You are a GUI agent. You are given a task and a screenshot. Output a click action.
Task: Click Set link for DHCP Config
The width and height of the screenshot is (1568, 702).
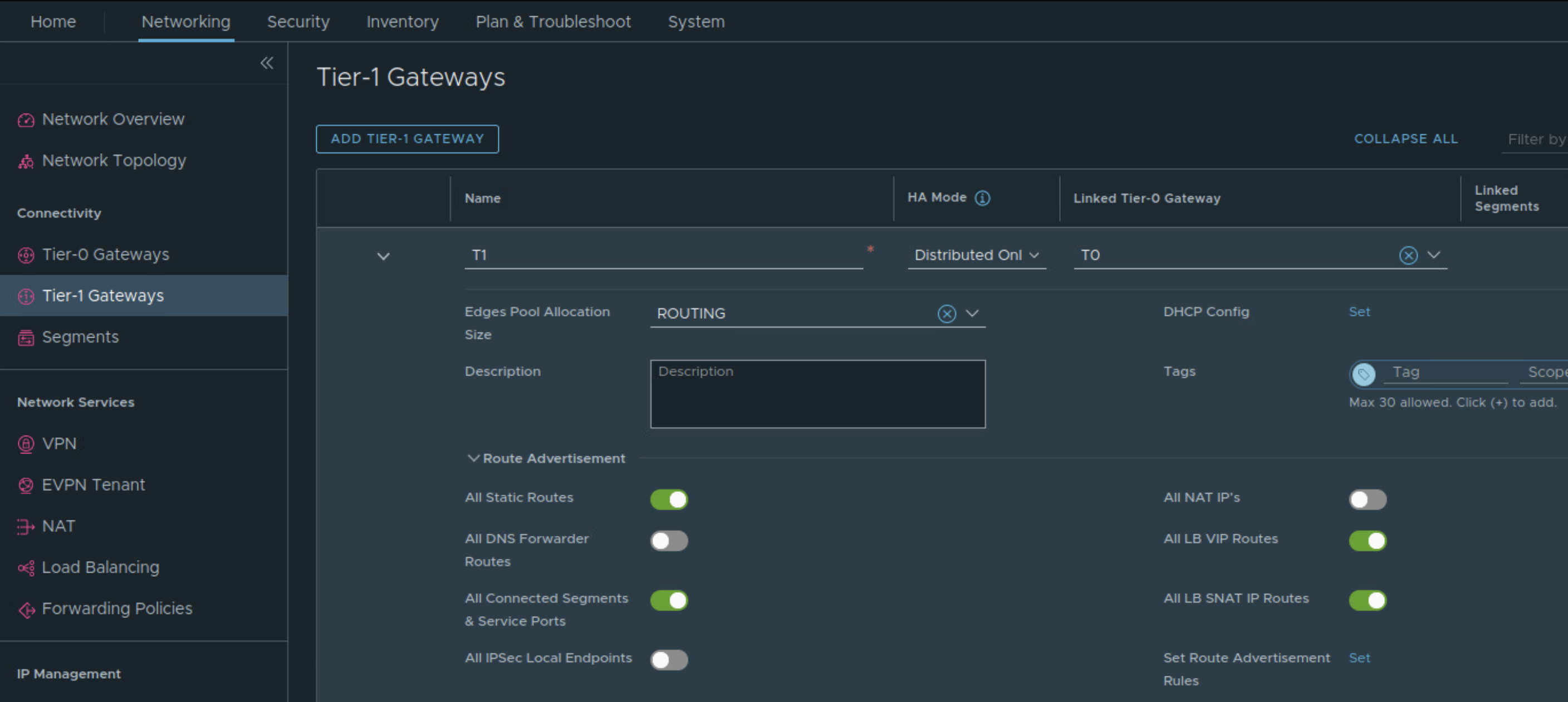(1359, 312)
